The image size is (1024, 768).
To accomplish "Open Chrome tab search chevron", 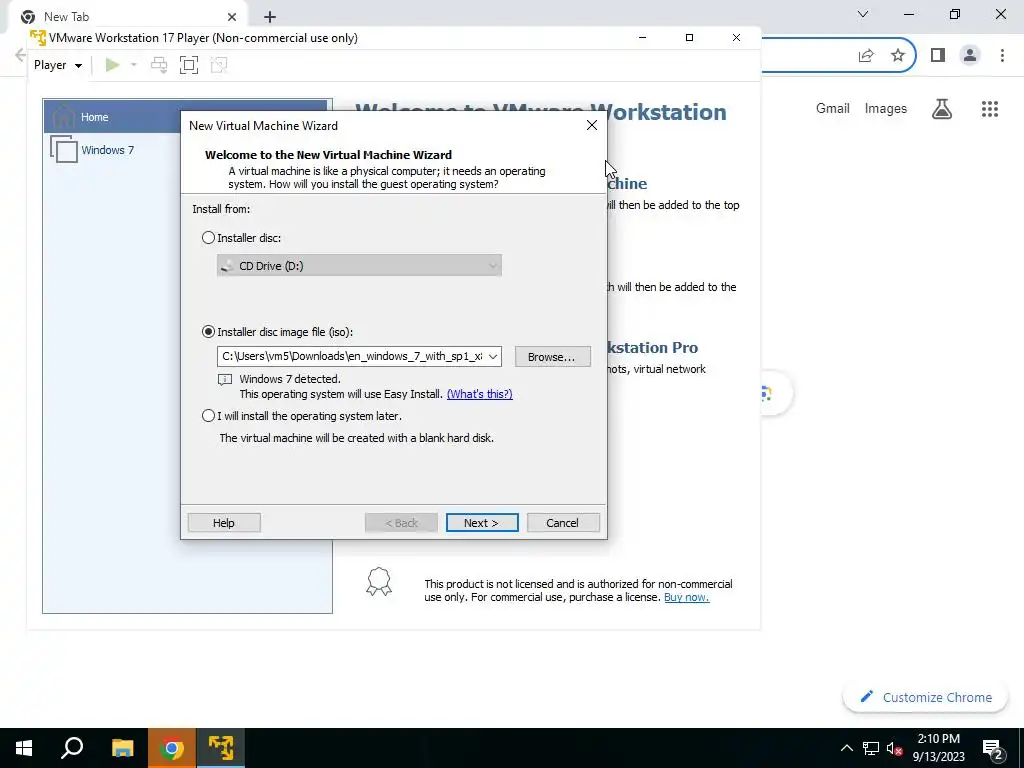I will tap(863, 14).
